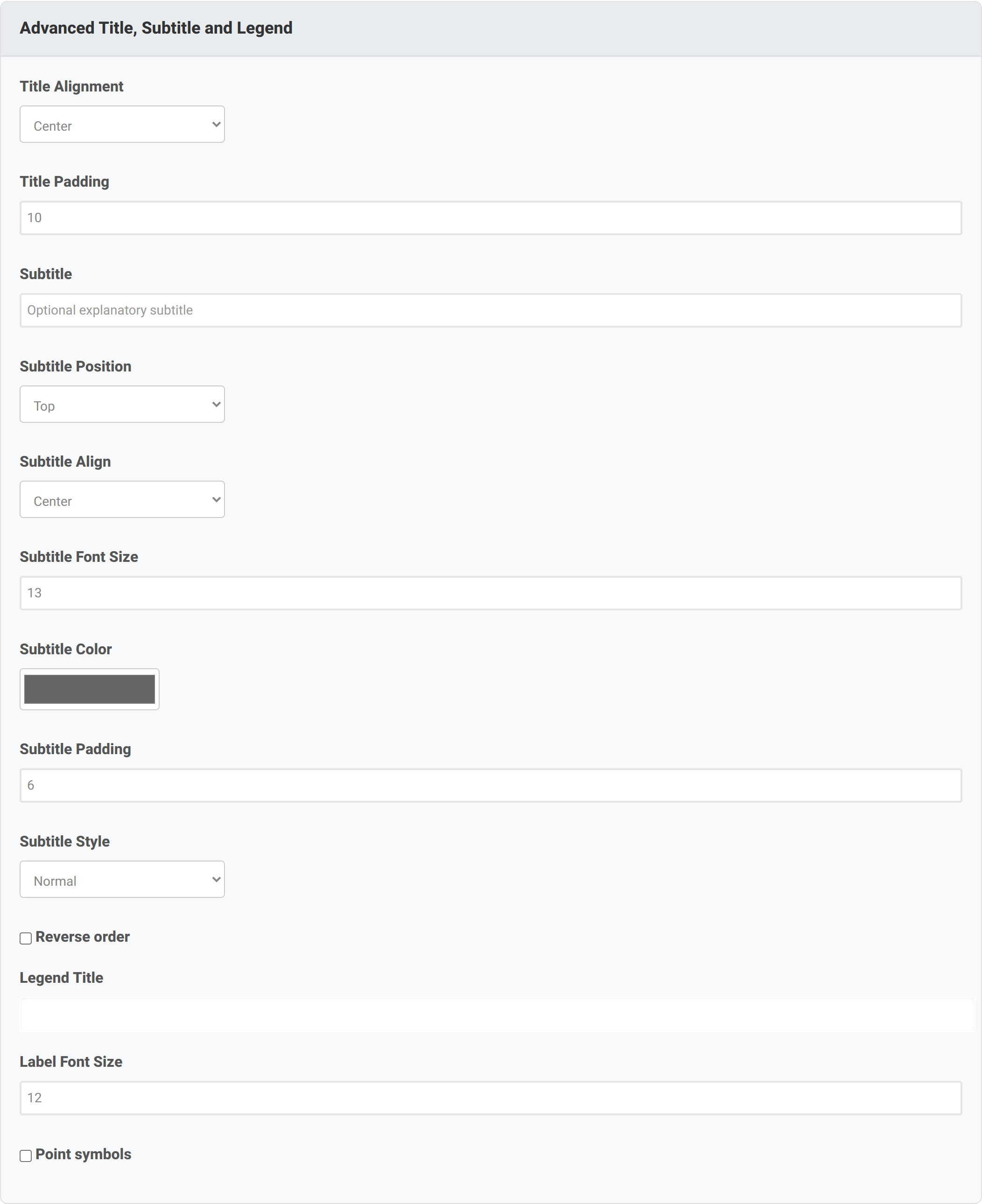This screenshot has height=1204, width=982.
Task: Click the Subtitle Style chevron arrow
Action: tap(216, 879)
